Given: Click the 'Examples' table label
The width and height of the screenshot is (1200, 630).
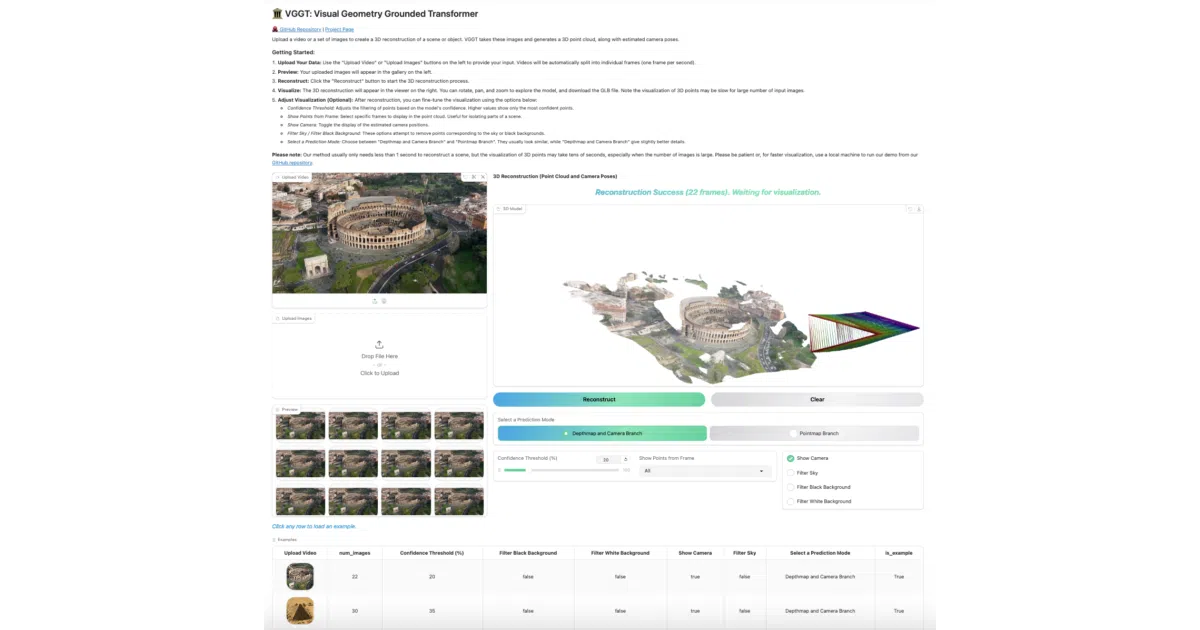Looking at the screenshot, I should coord(286,539).
